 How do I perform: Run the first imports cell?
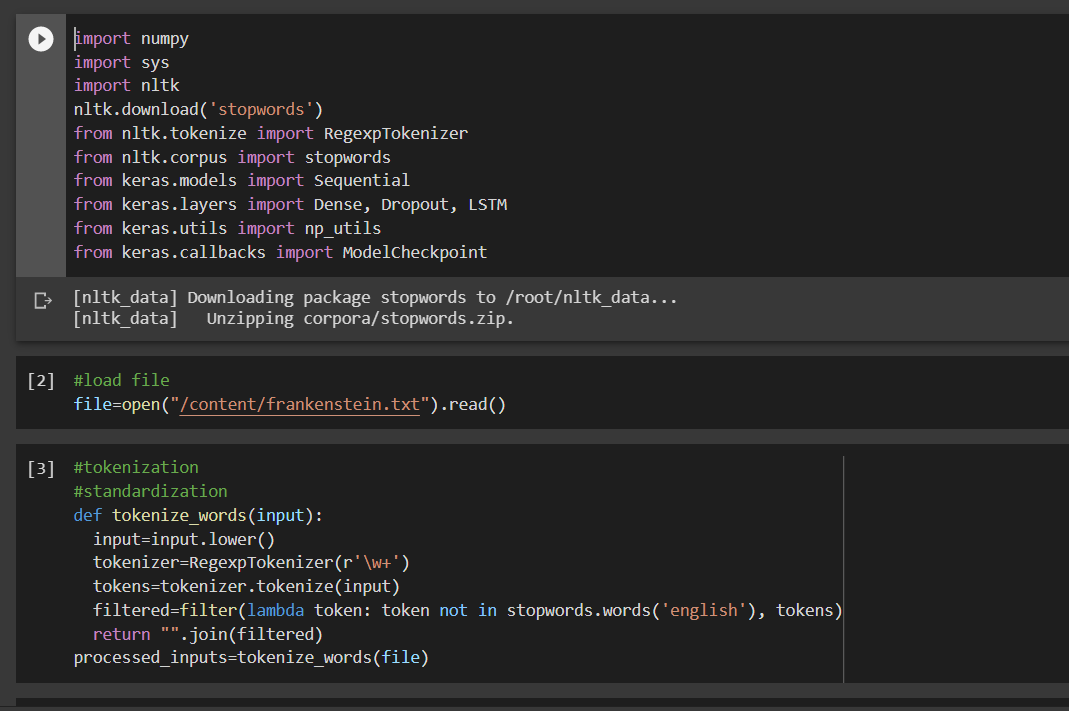pos(41,39)
